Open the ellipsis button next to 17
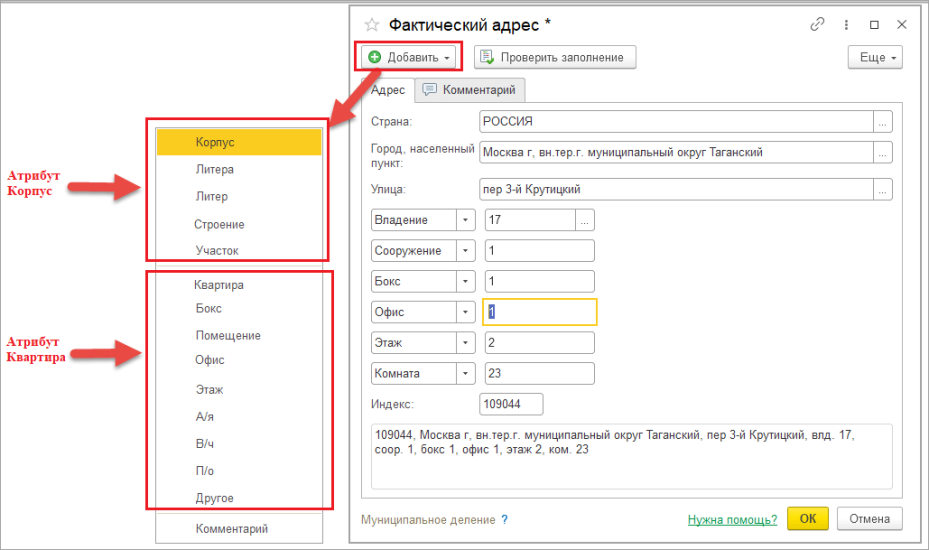929x550 pixels. click(x=585, y=220)
